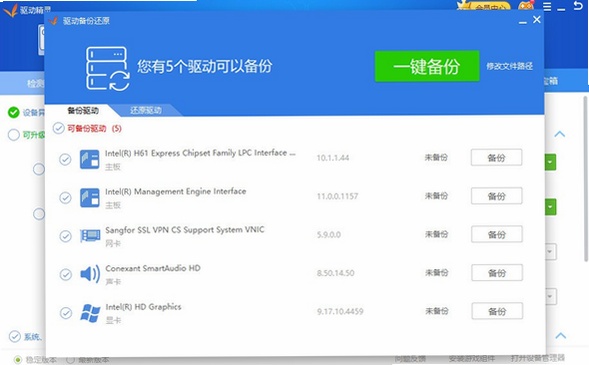Click the game controller icon in the main window
This screenshot has width=589, height=365.
tap(526, 6)
